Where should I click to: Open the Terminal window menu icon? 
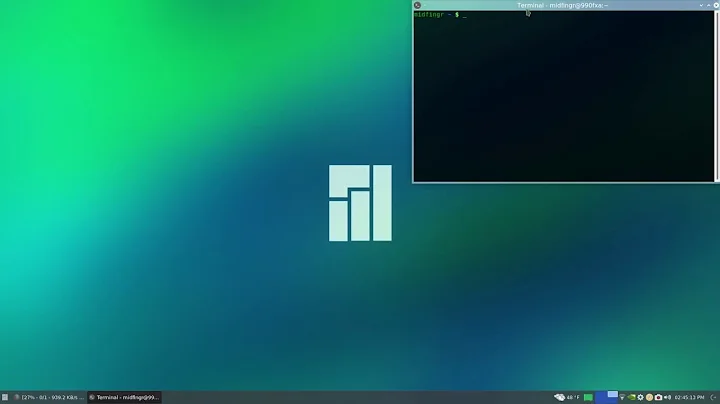click(417, 5)
